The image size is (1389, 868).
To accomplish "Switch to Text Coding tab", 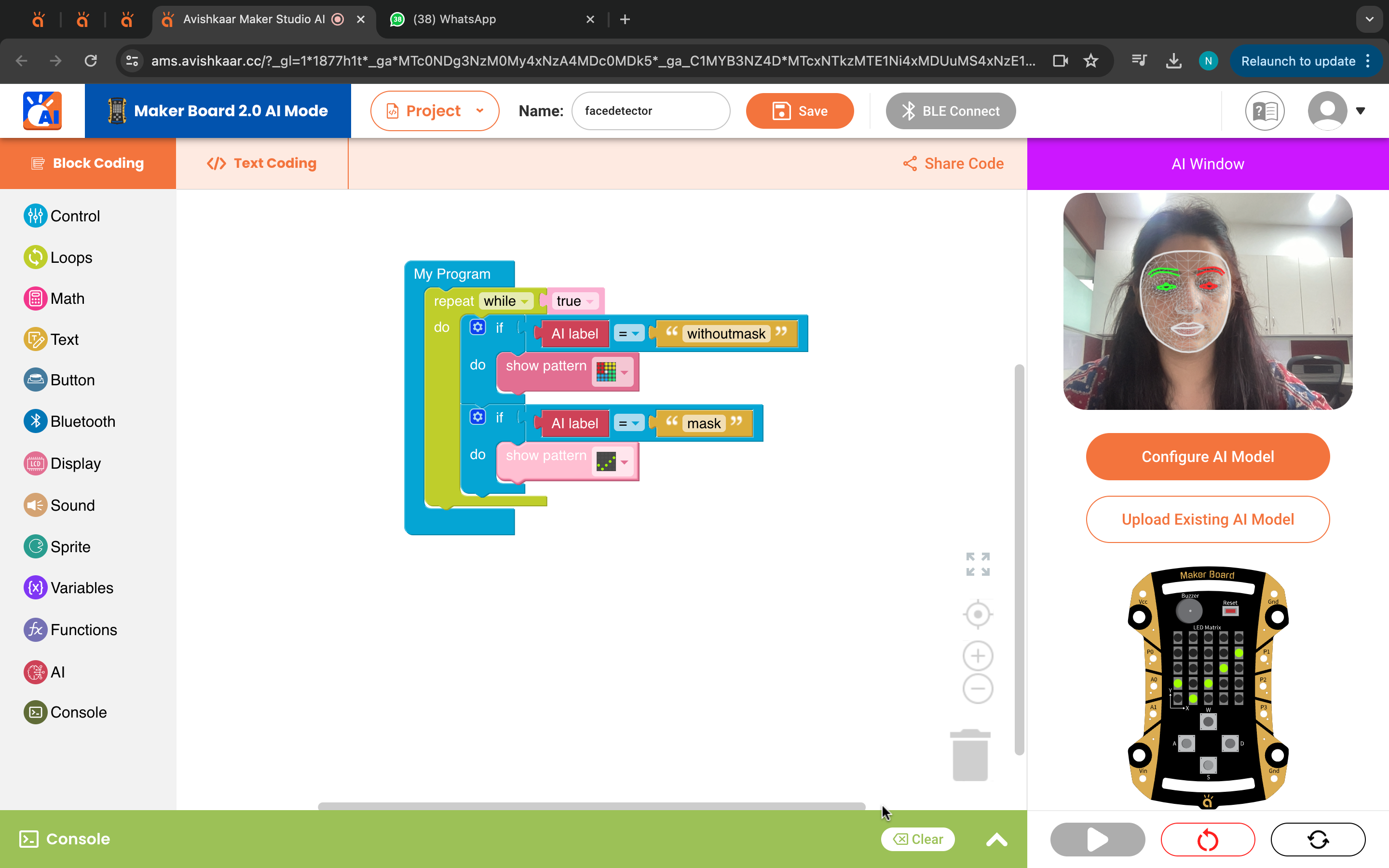I will (262, 163).
